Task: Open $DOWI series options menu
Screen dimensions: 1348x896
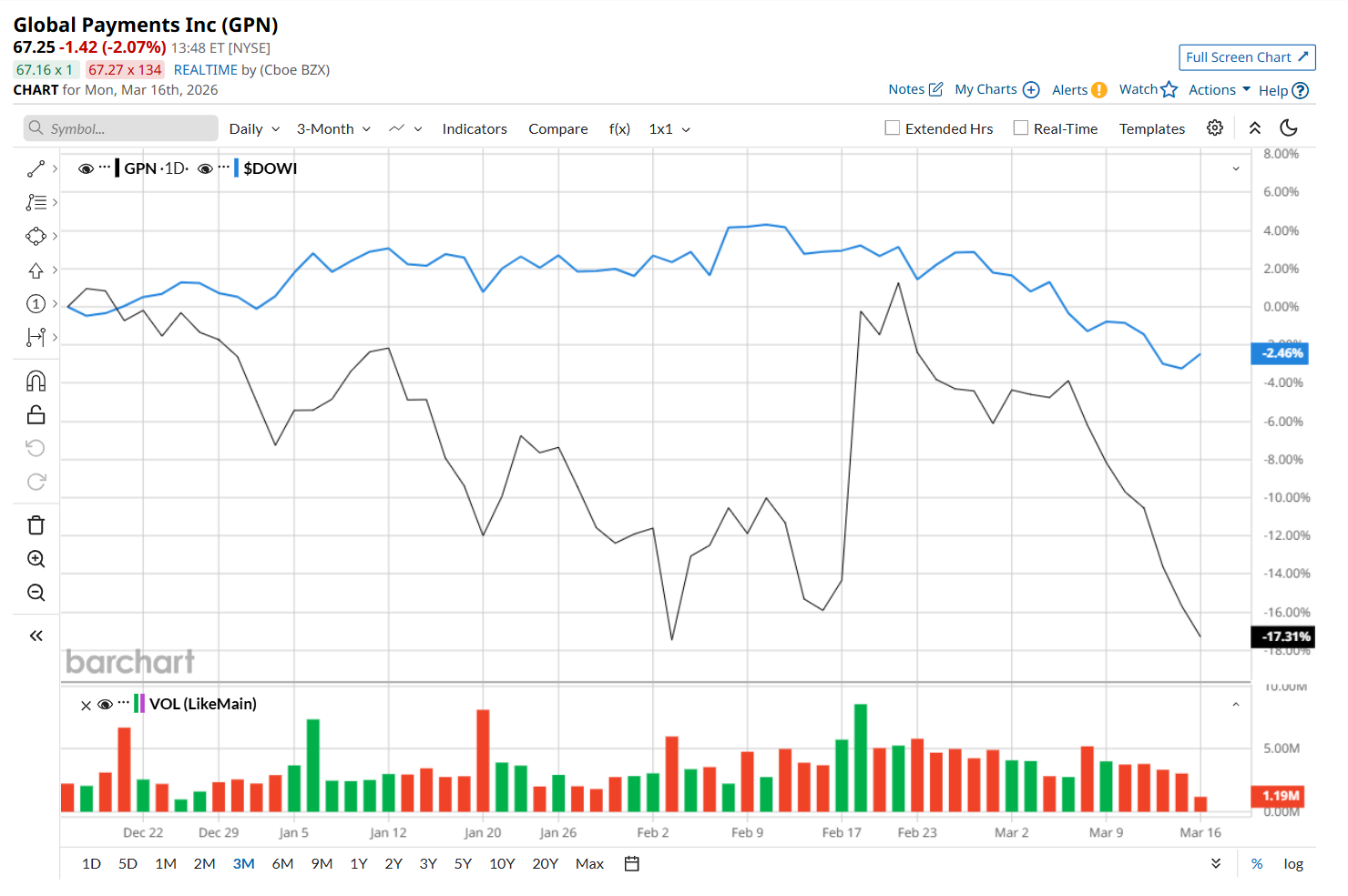Action: pos(224,167)
